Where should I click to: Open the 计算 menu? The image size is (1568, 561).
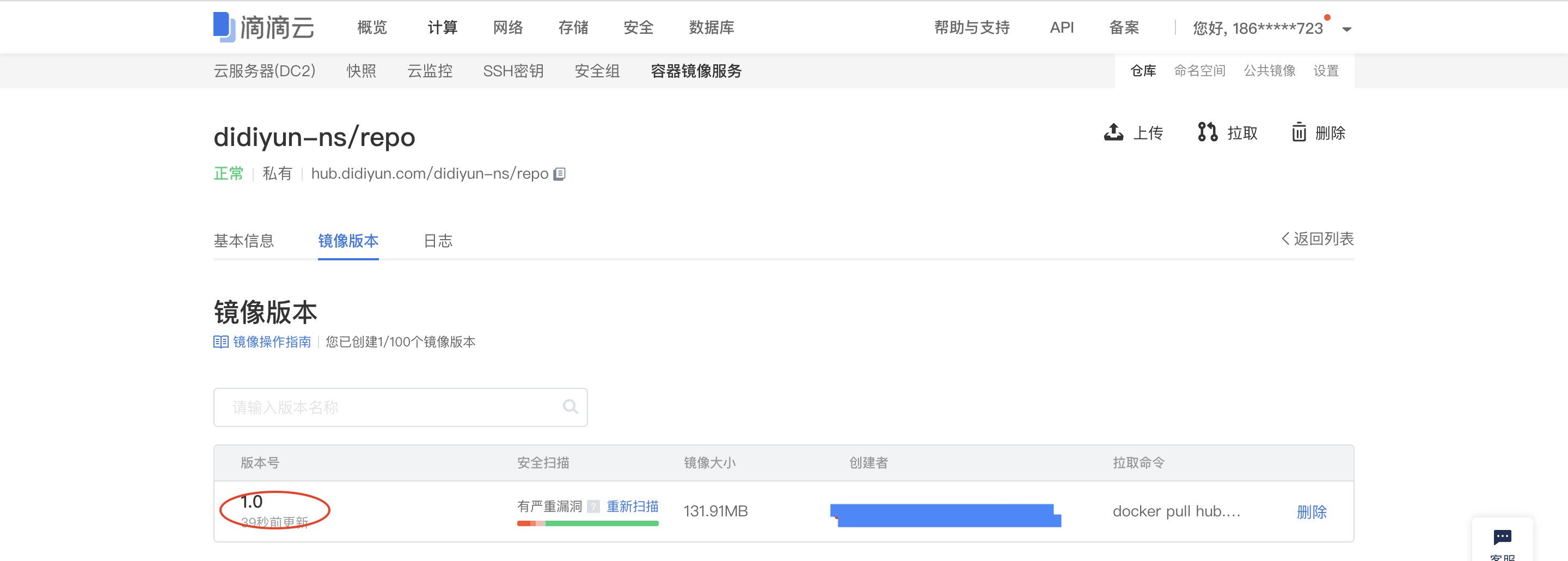pos(443,27)
